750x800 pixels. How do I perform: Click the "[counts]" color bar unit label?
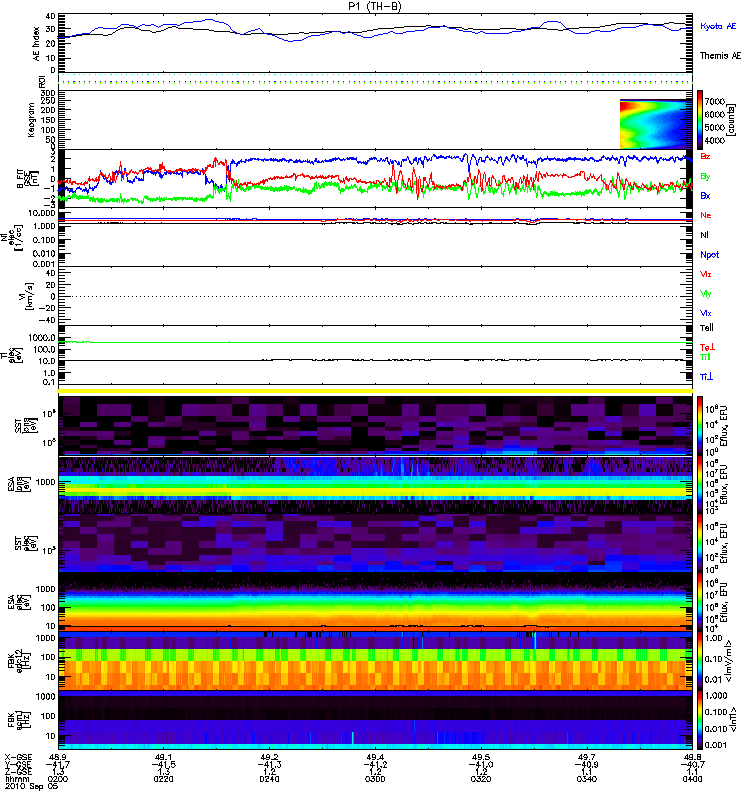731,120
